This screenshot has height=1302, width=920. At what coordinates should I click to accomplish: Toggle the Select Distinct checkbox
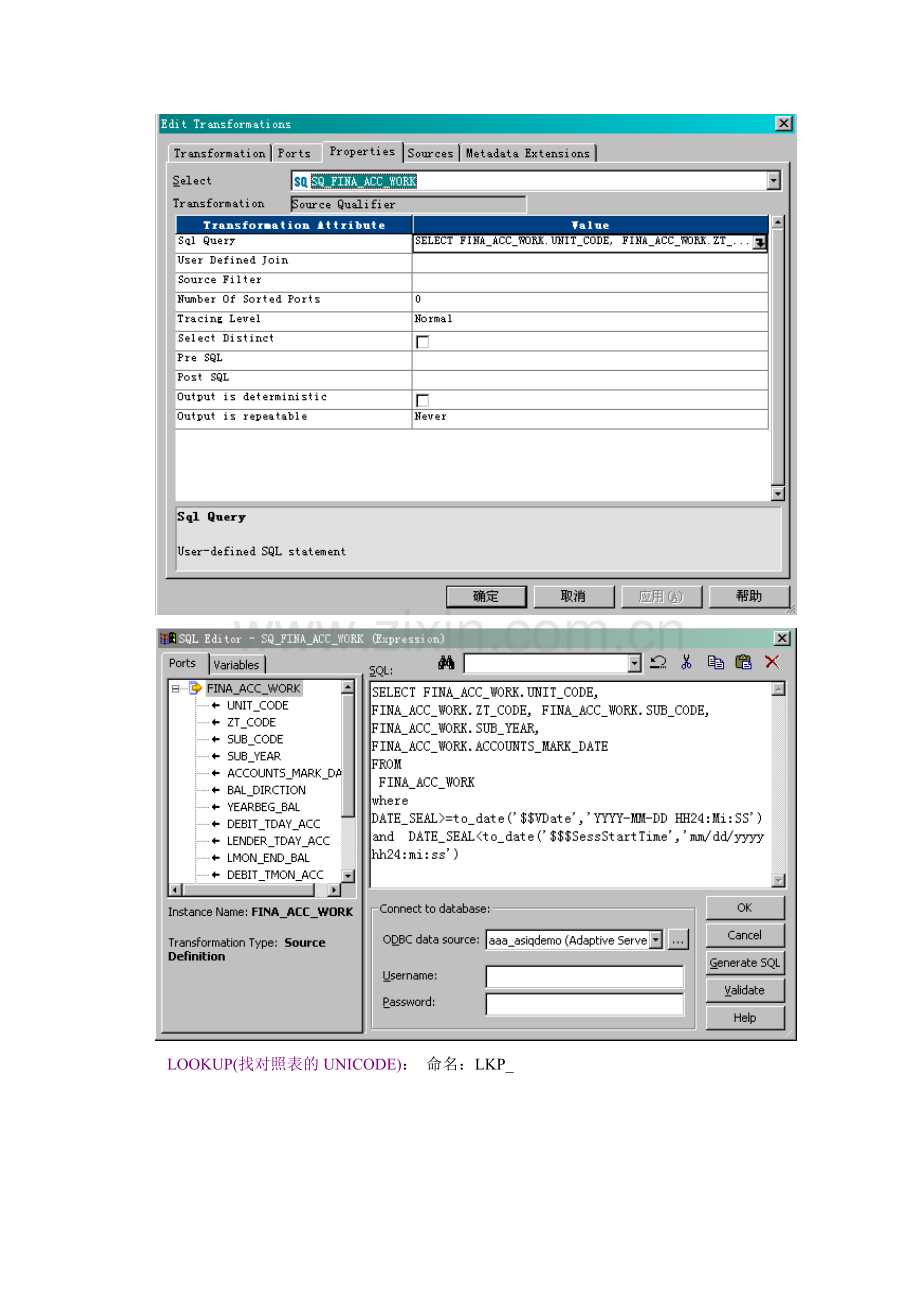[422, 342]
